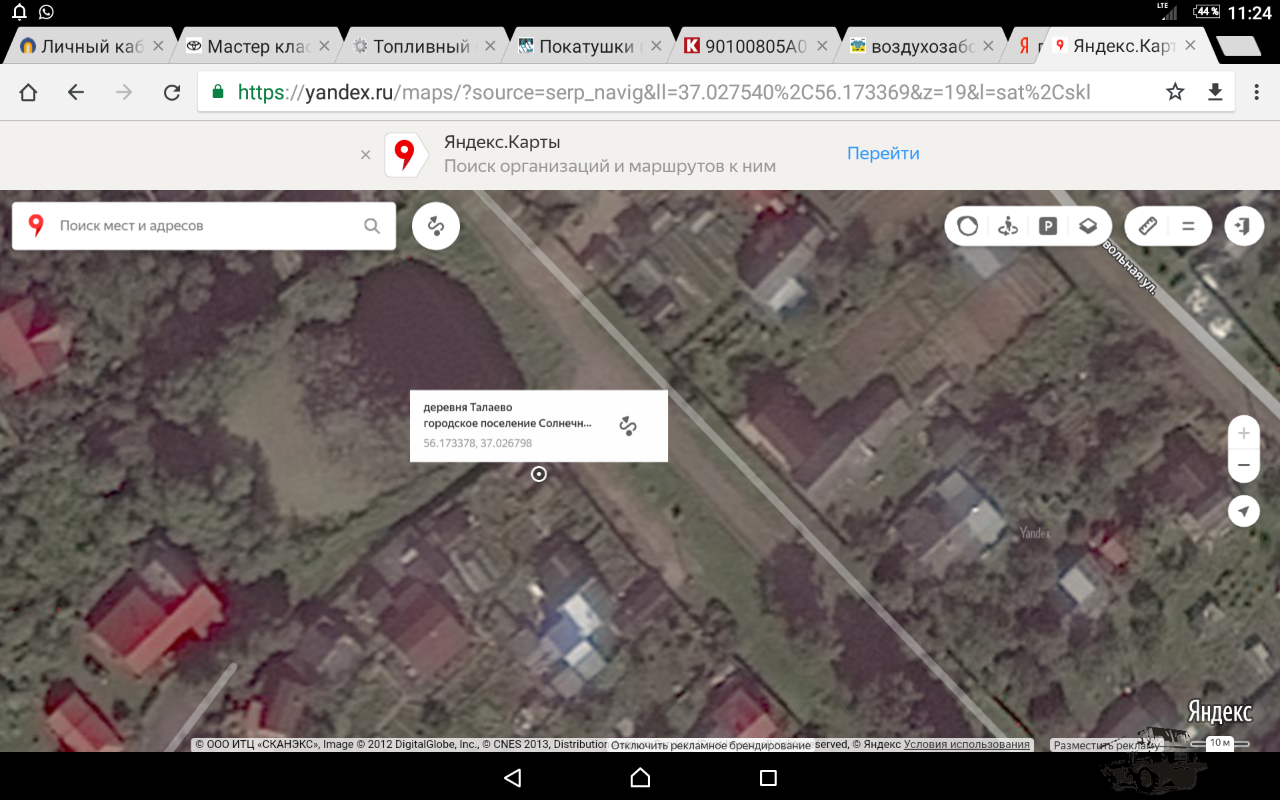Open notification bell in status bar
The height and width of the screenshot is (800, 1280).
19,12
